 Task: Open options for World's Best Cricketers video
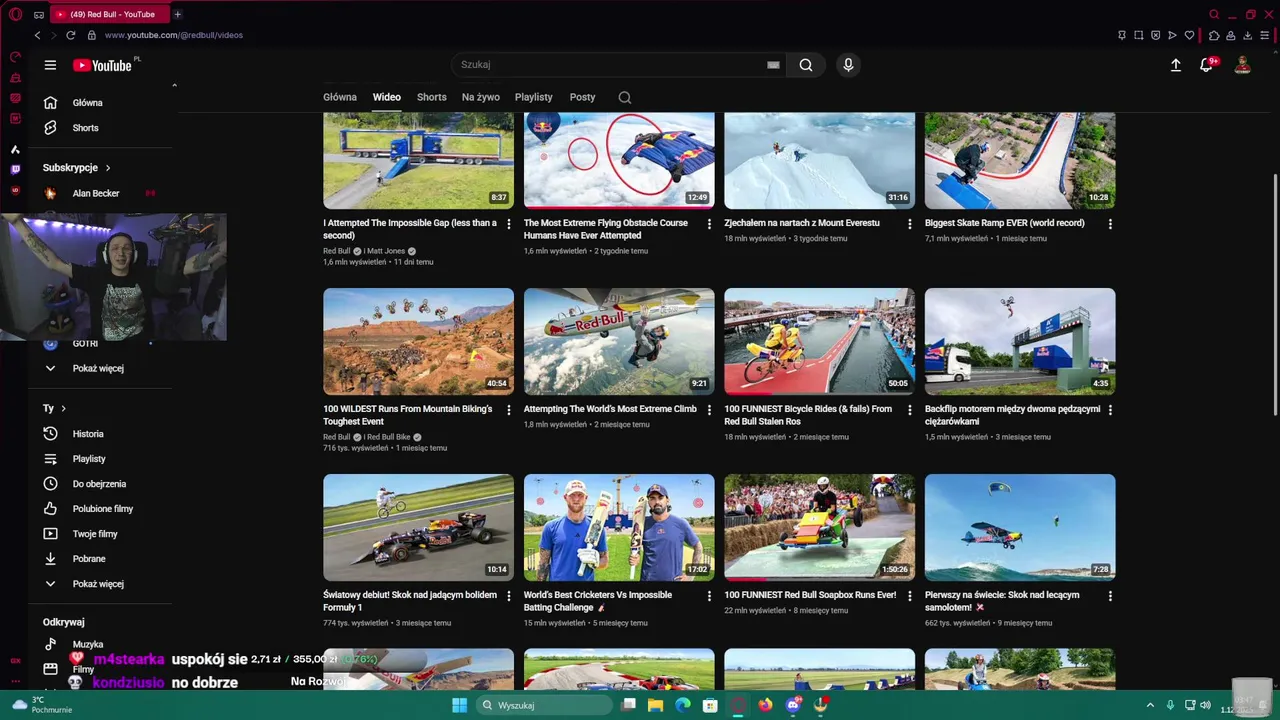tap(709, 596)
